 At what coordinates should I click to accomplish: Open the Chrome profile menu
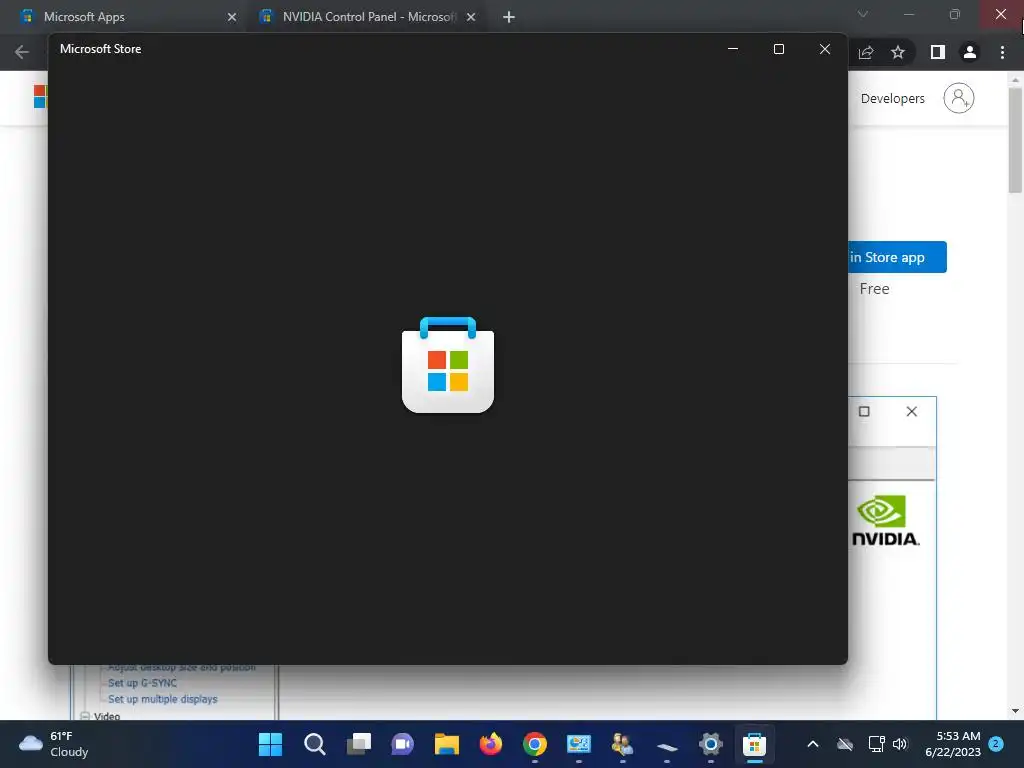(970, 52)
